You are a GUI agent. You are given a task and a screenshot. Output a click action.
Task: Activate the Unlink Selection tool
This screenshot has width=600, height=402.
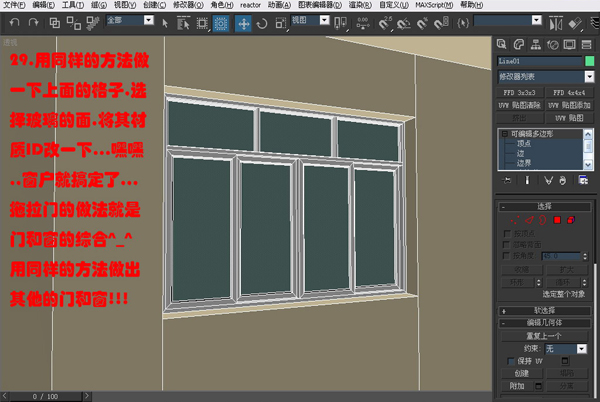point(73,23)
